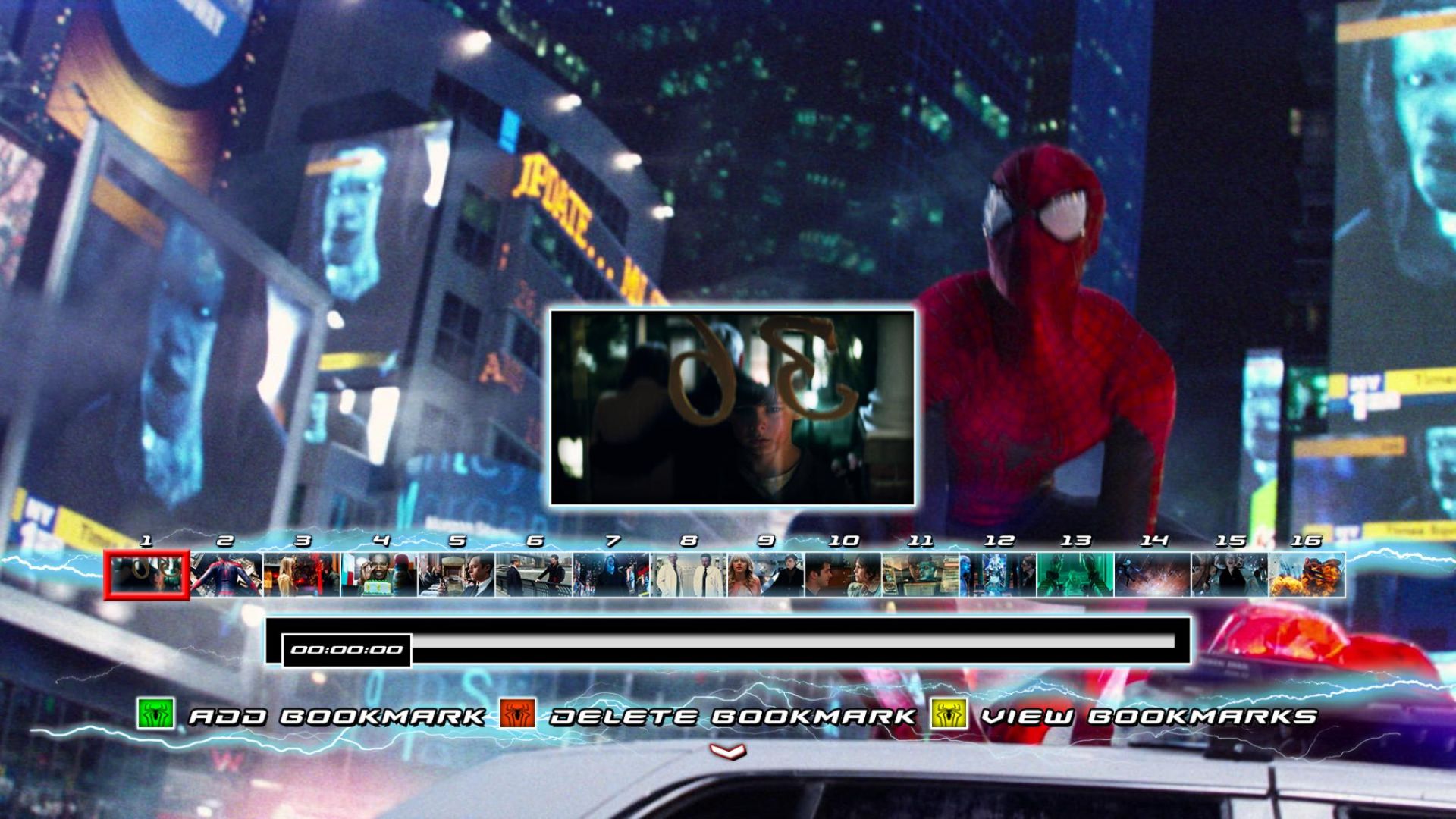
Task: Jump to chapter 14 thumbnail
Action: [x=1153, y=575]
